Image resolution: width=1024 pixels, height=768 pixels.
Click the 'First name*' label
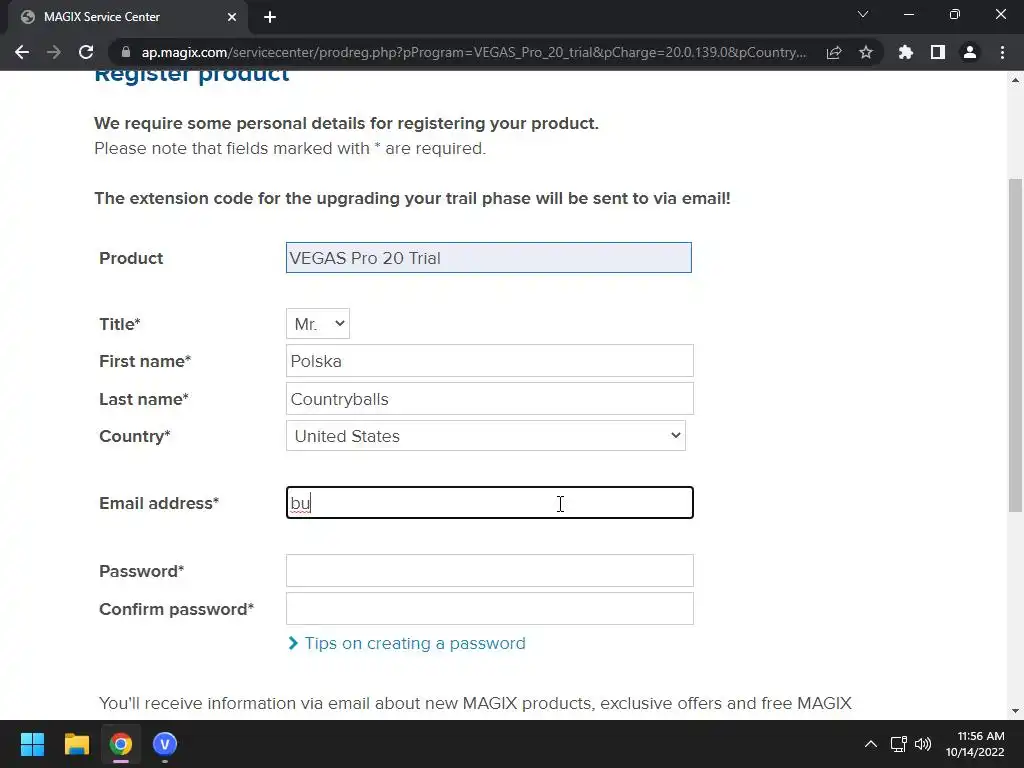tap(145, 361)
